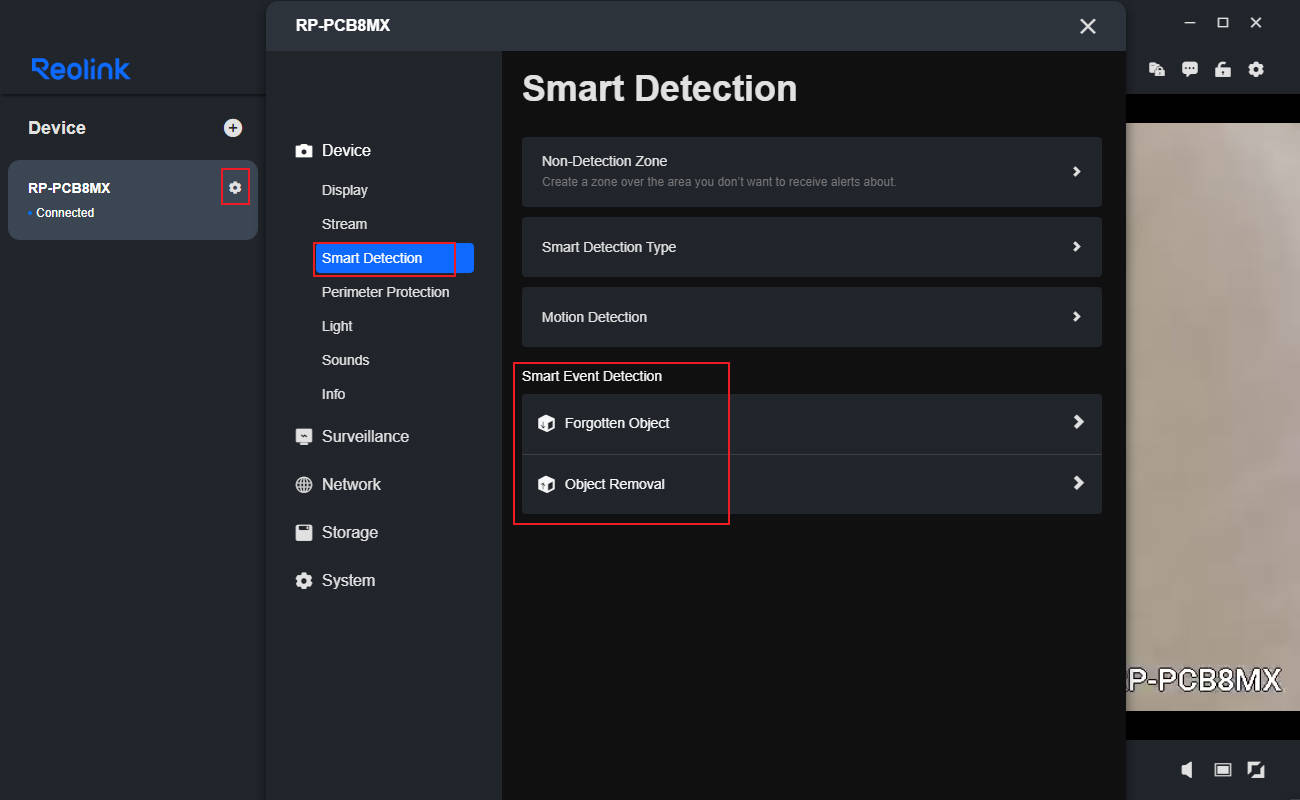Image resolution: width=1300 pixels, height=800 pixels.
Task: Click the unlock icon in the stream toolbar
Action: tap(1222, 69)
